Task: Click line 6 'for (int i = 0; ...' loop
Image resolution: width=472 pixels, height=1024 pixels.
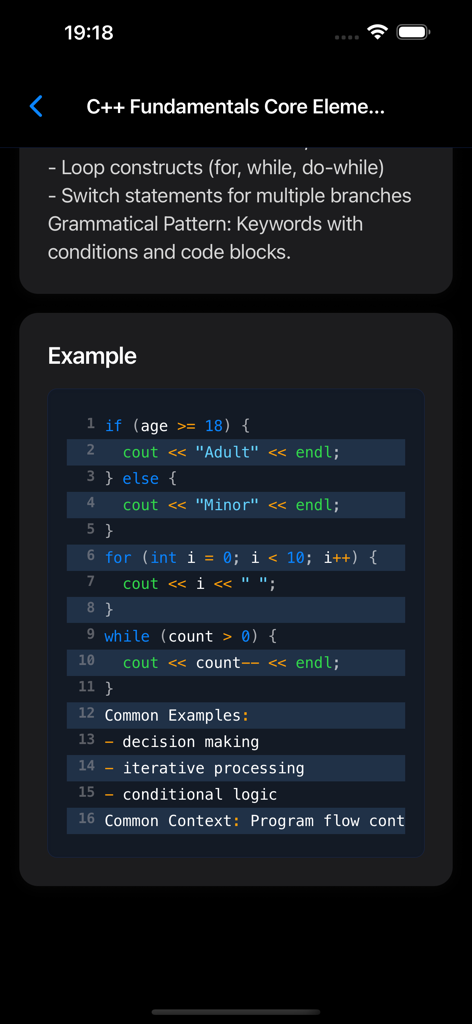Action: [236, 558]
